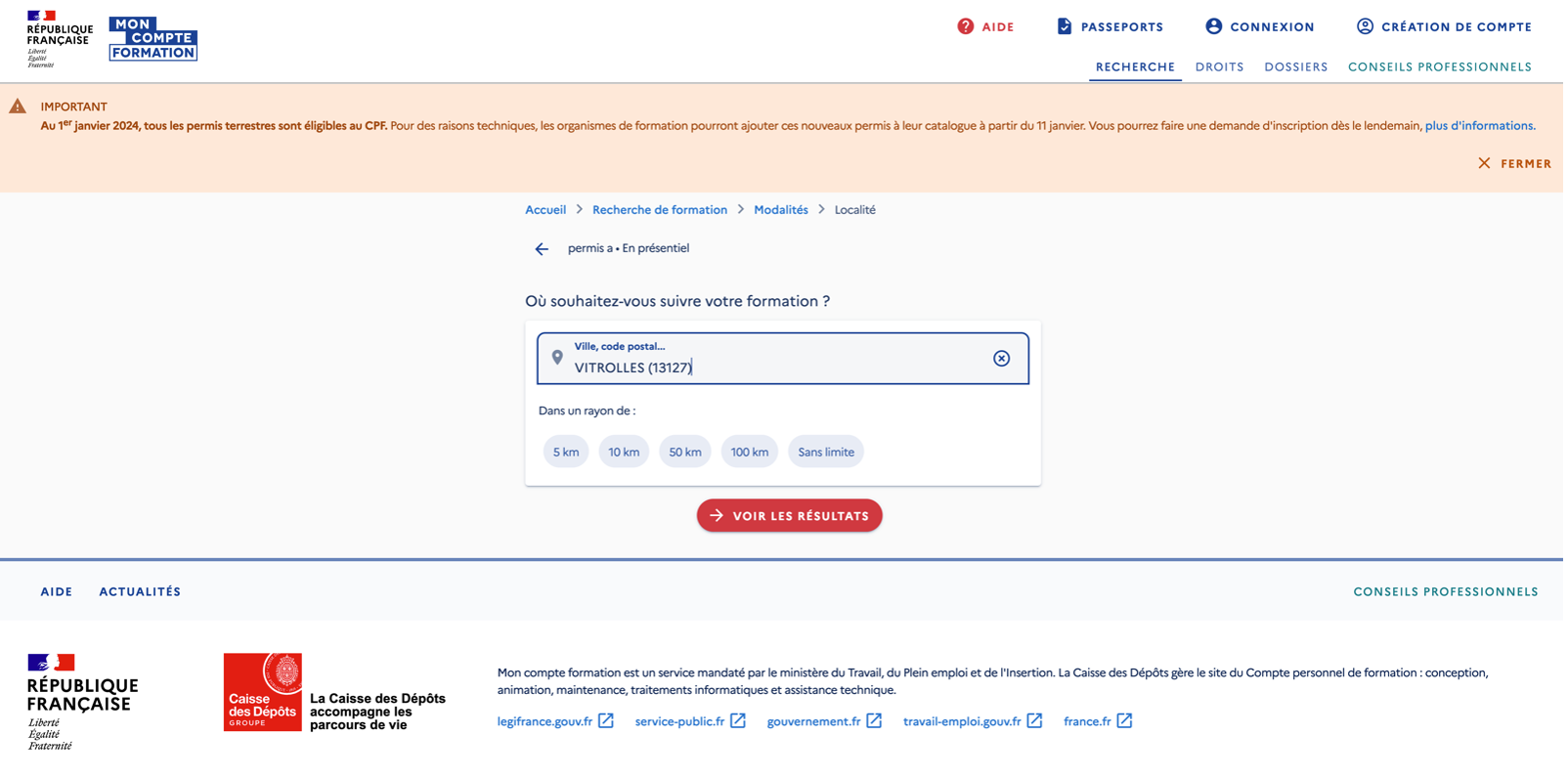Click the Mon Compte Formation logo
1568x779 pixels.
tap(152, 39)
